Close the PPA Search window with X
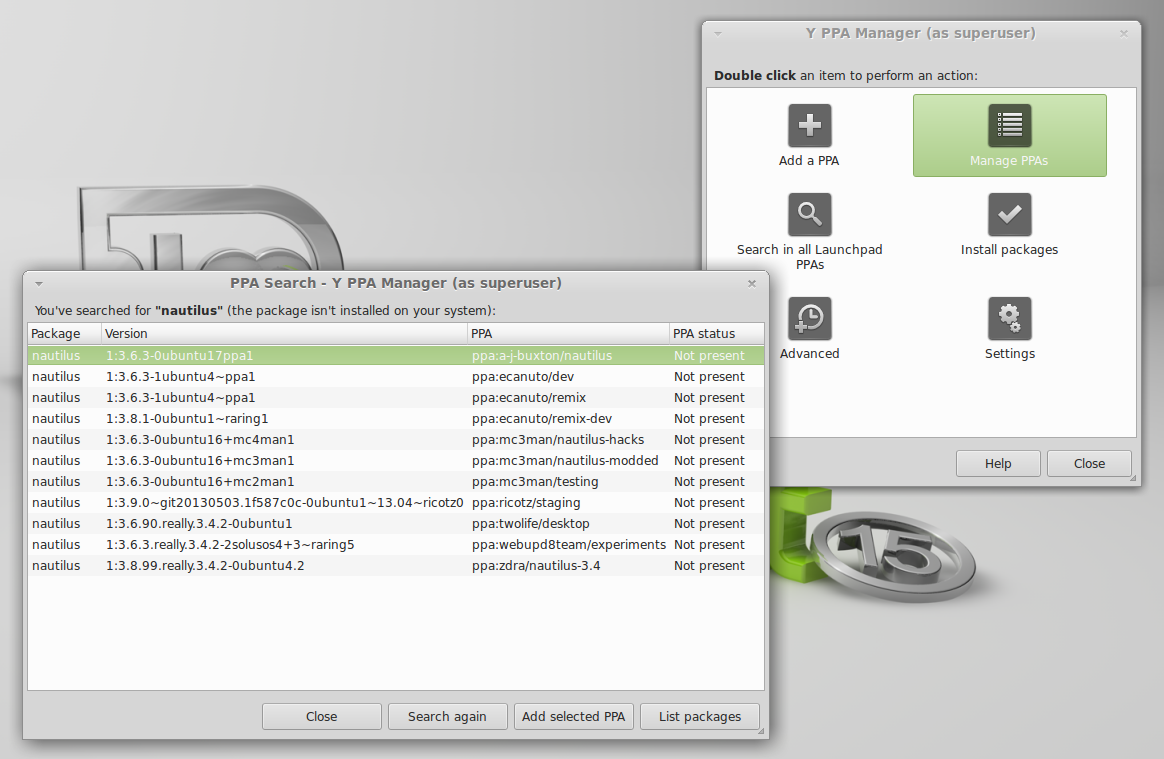The height and width of the screenshot is (759, 1164). [x=752, y=284]
